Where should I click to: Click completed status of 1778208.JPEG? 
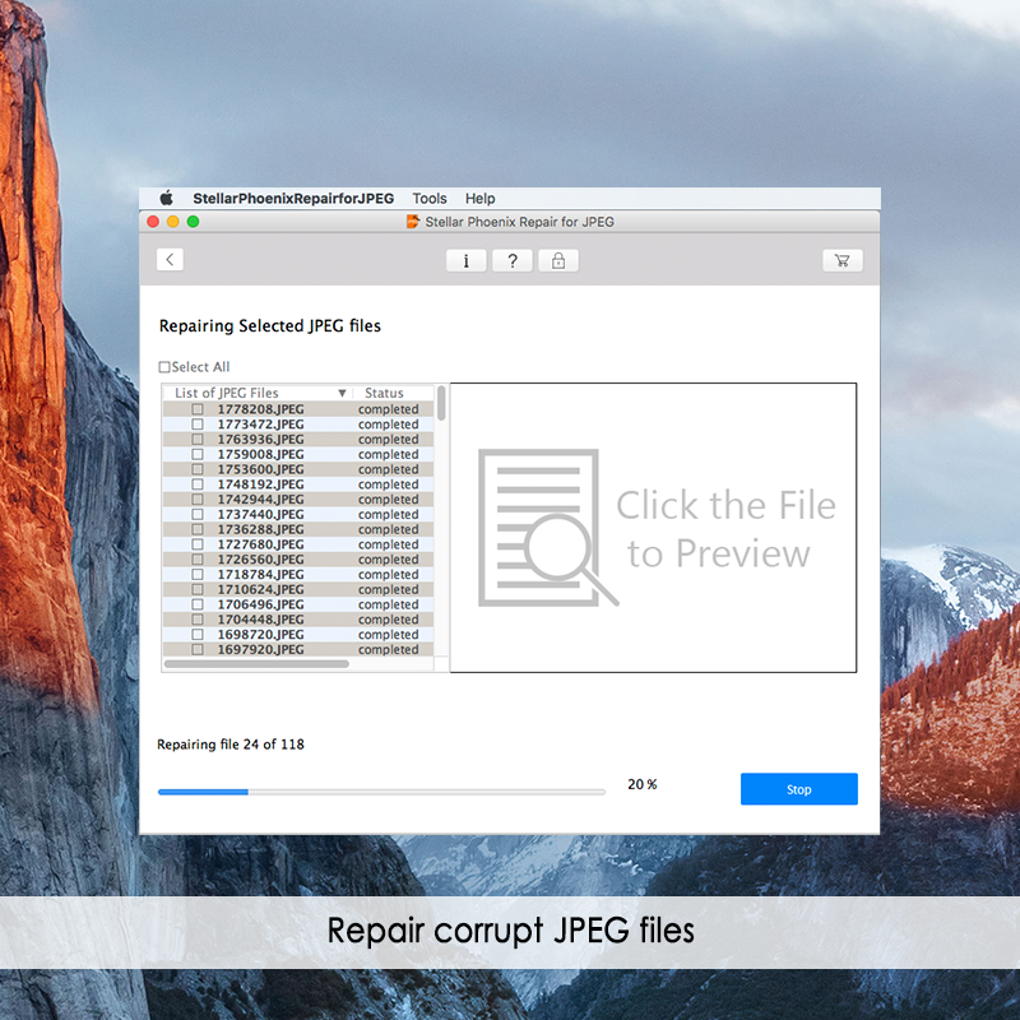point(388,409)
